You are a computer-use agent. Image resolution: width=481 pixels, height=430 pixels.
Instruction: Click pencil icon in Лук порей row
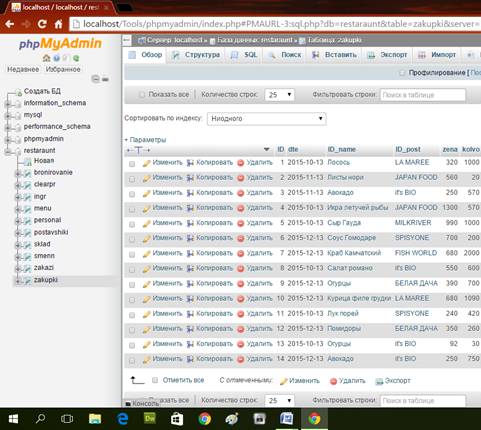(146, 314)
